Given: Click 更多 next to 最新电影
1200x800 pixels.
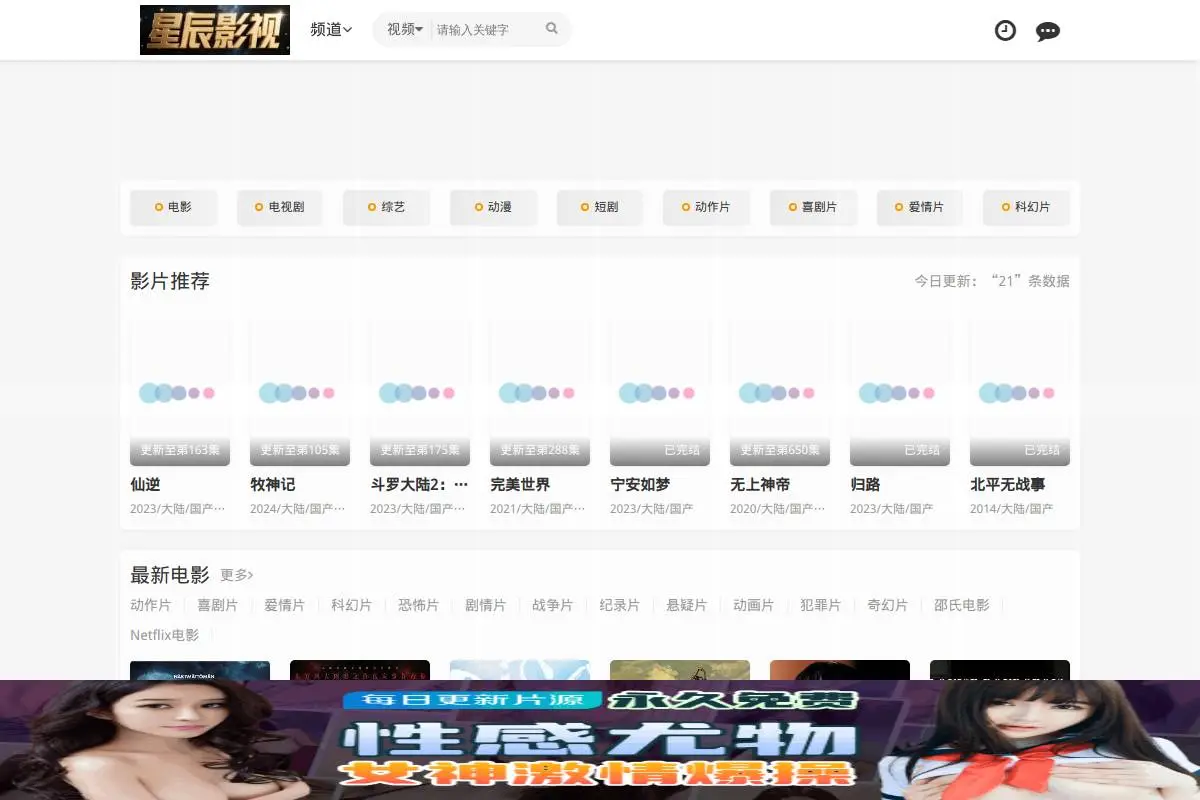Looking at the screenshot, I should [x=237, y=575].
